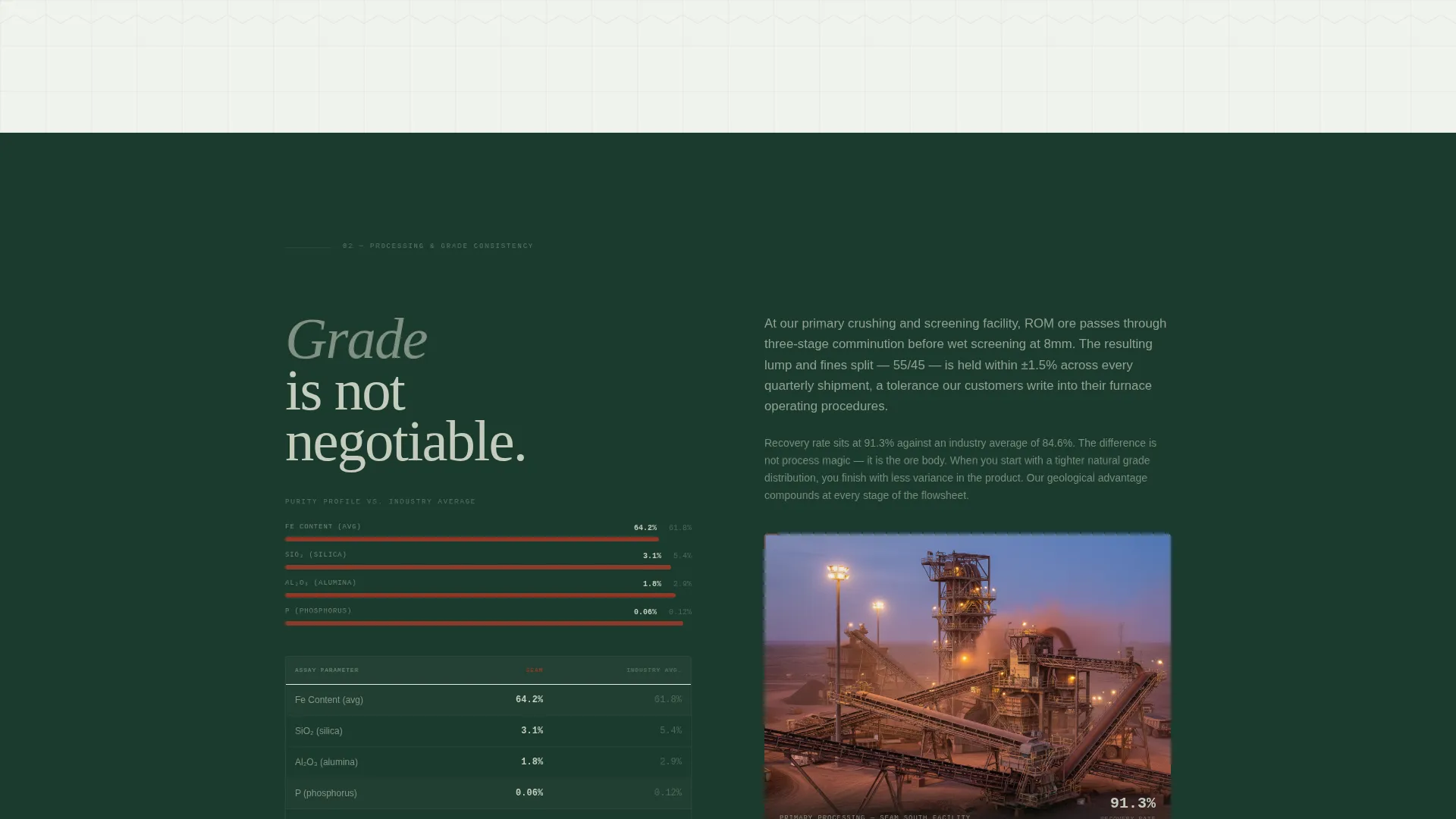Click "AL₂O₃ (ALUMINA)" label above its bar
Image resolution: width=1456 pixels, height=819 pixels.
pos(321,582)
